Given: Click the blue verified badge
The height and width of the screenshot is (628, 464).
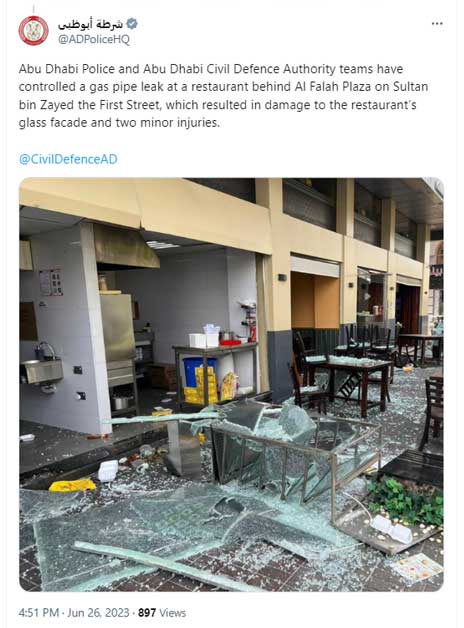Looking at the screenshot, I should click(132, 24).
